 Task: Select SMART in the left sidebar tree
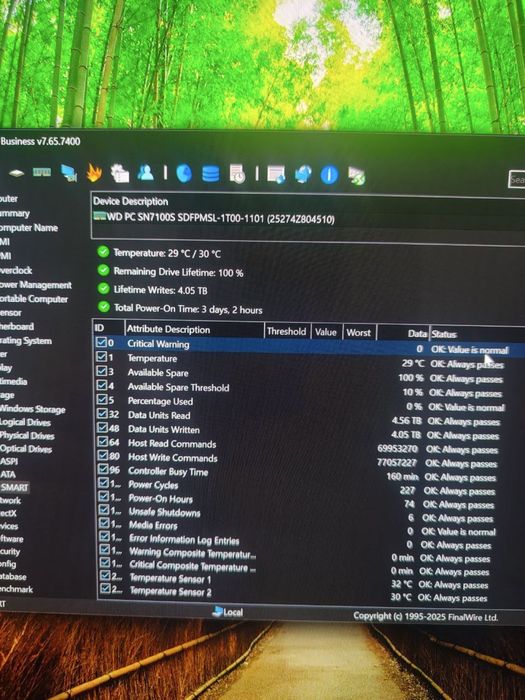point(14,487)
